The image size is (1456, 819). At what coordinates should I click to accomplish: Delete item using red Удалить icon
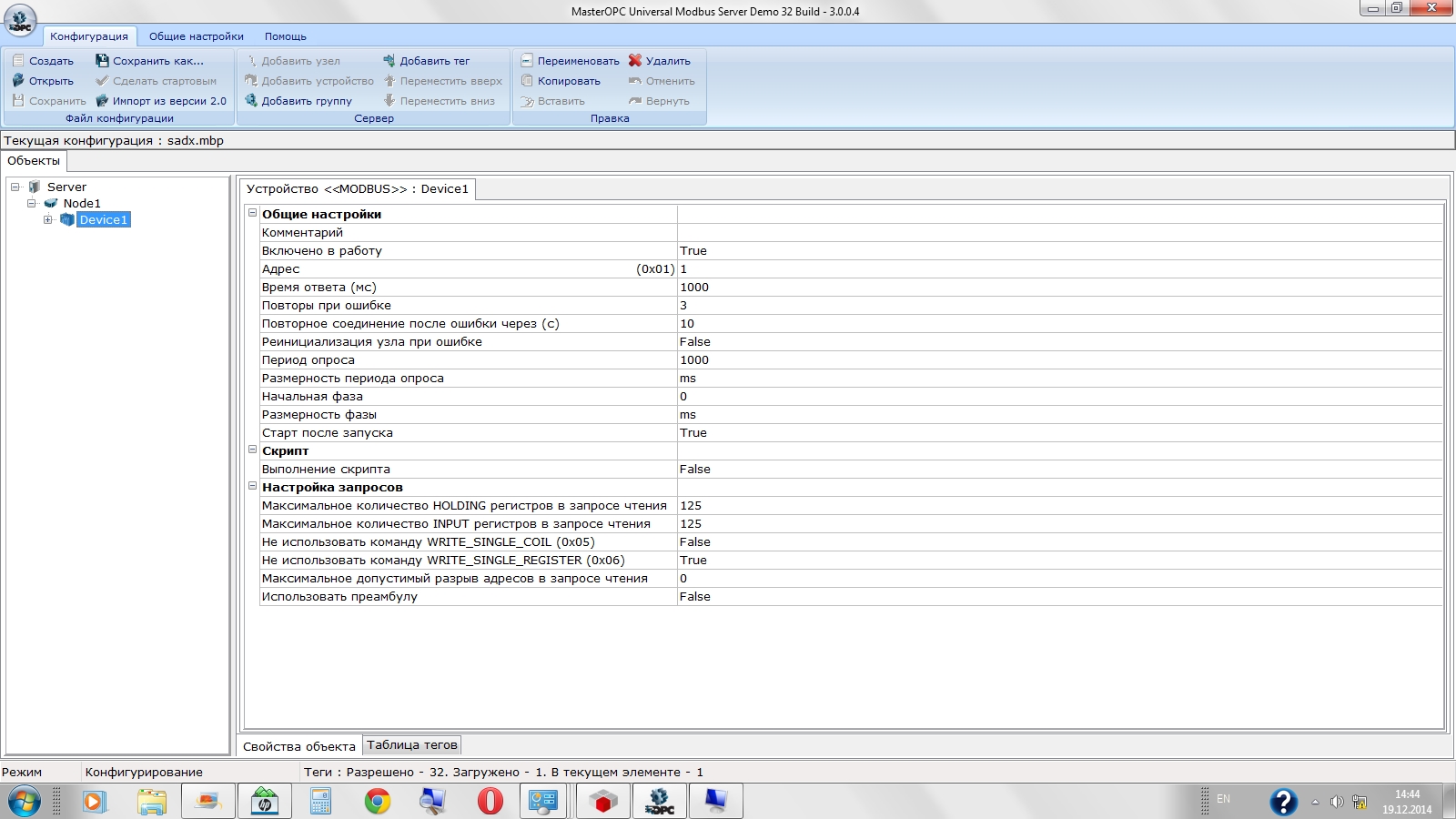[635, 61]
